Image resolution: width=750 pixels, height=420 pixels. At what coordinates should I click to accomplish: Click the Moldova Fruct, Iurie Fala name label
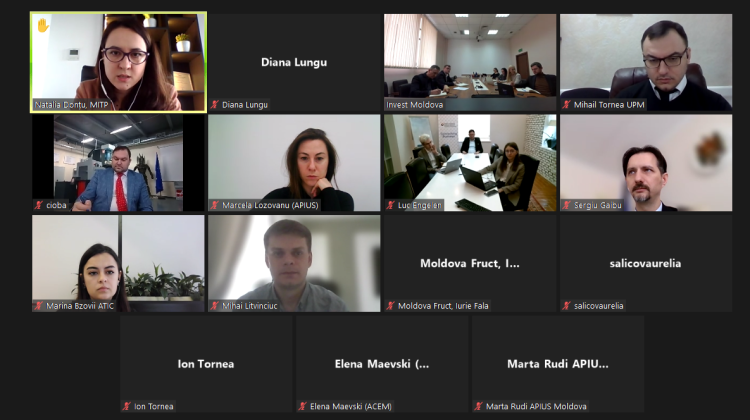tap(443, 306)
